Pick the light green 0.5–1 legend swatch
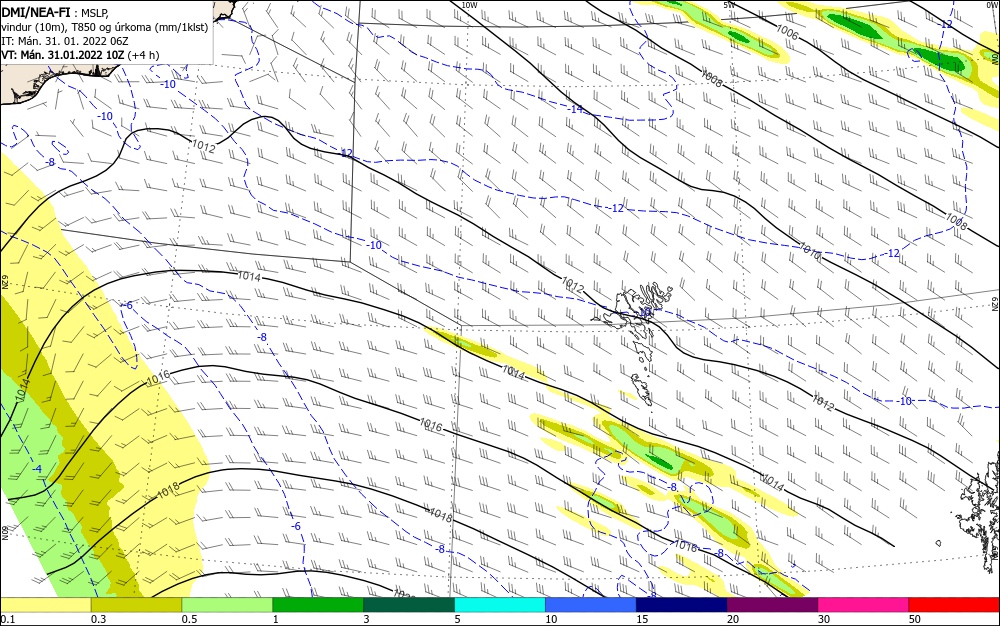1000x626 pixels. [x=227, y=605]
